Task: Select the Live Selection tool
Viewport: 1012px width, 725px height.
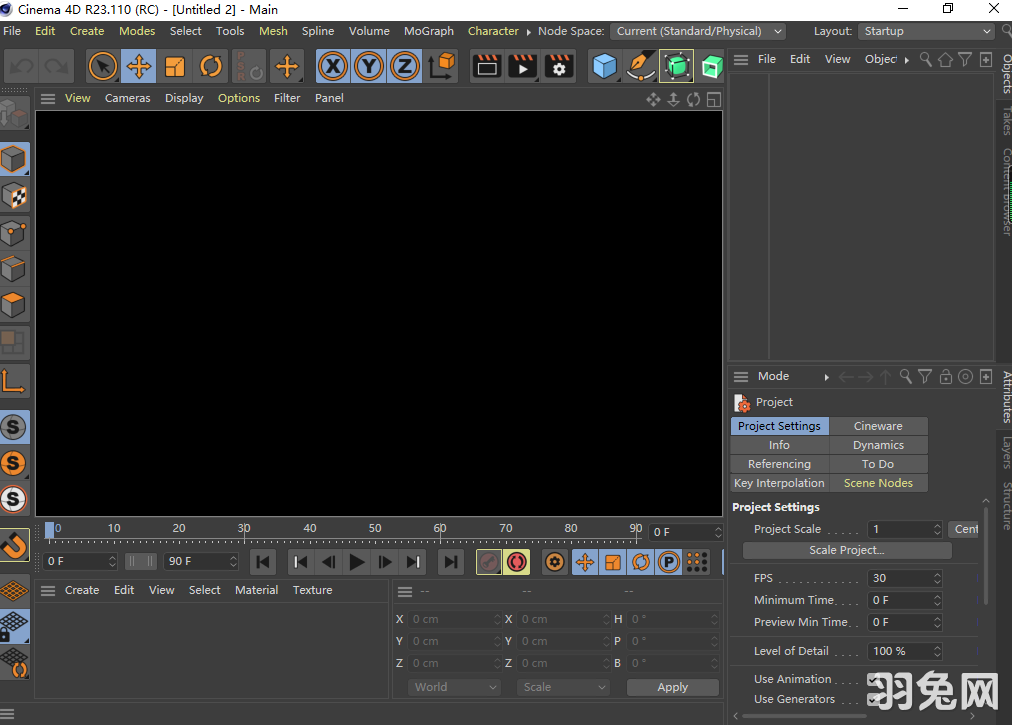Action: click(x=102, y=66)
